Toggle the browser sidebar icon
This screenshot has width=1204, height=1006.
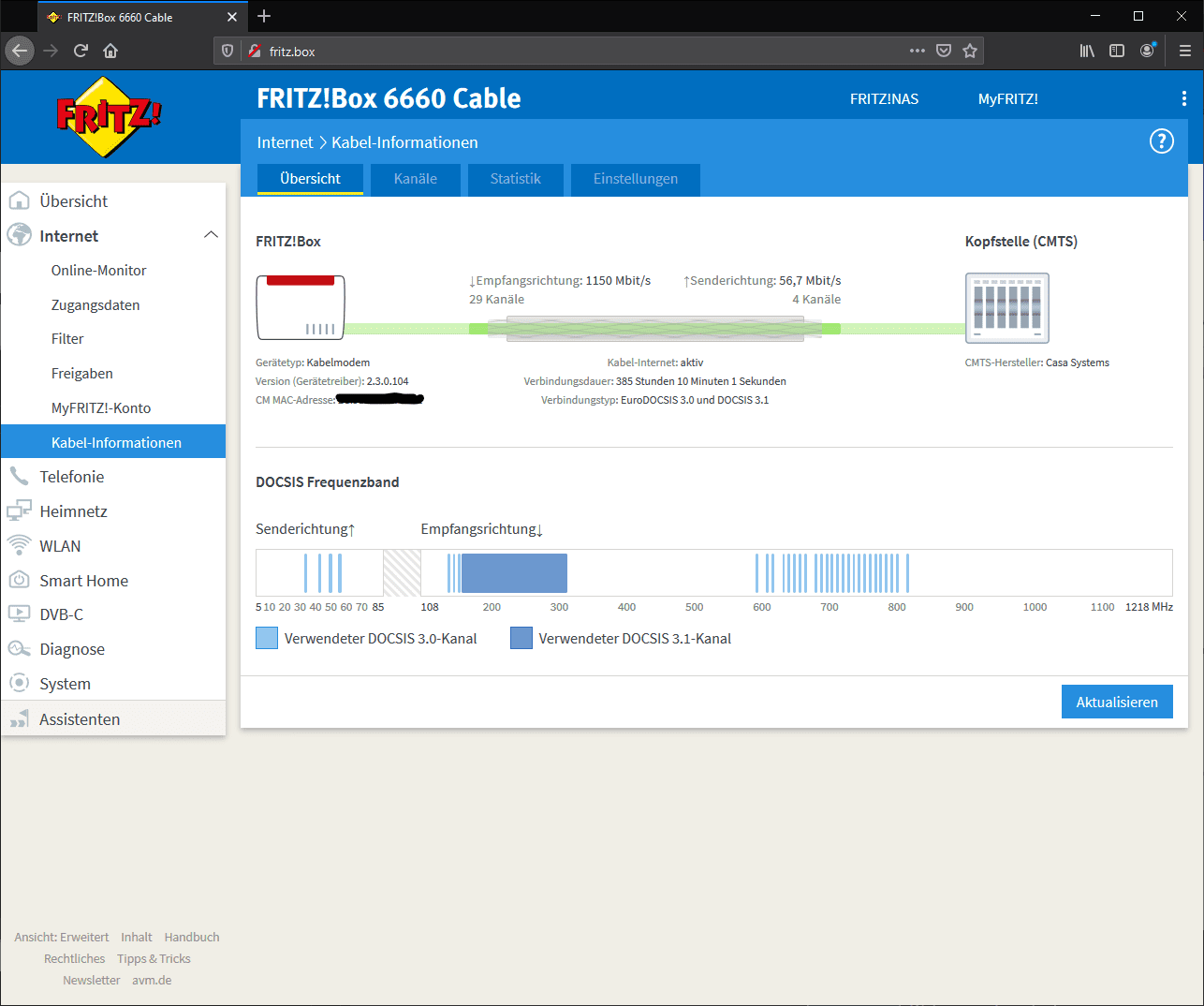pyautogui.click(x=1117, y=51)
